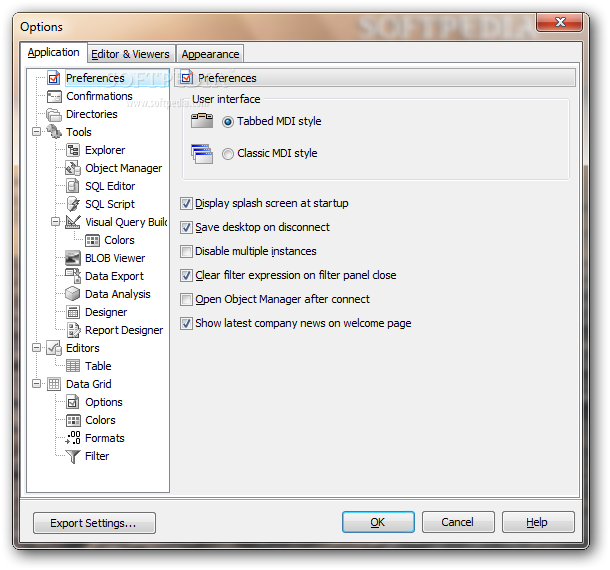The image size is (610, 570).
Task: Select the Object Manager text label
Action: click(123, 168)
